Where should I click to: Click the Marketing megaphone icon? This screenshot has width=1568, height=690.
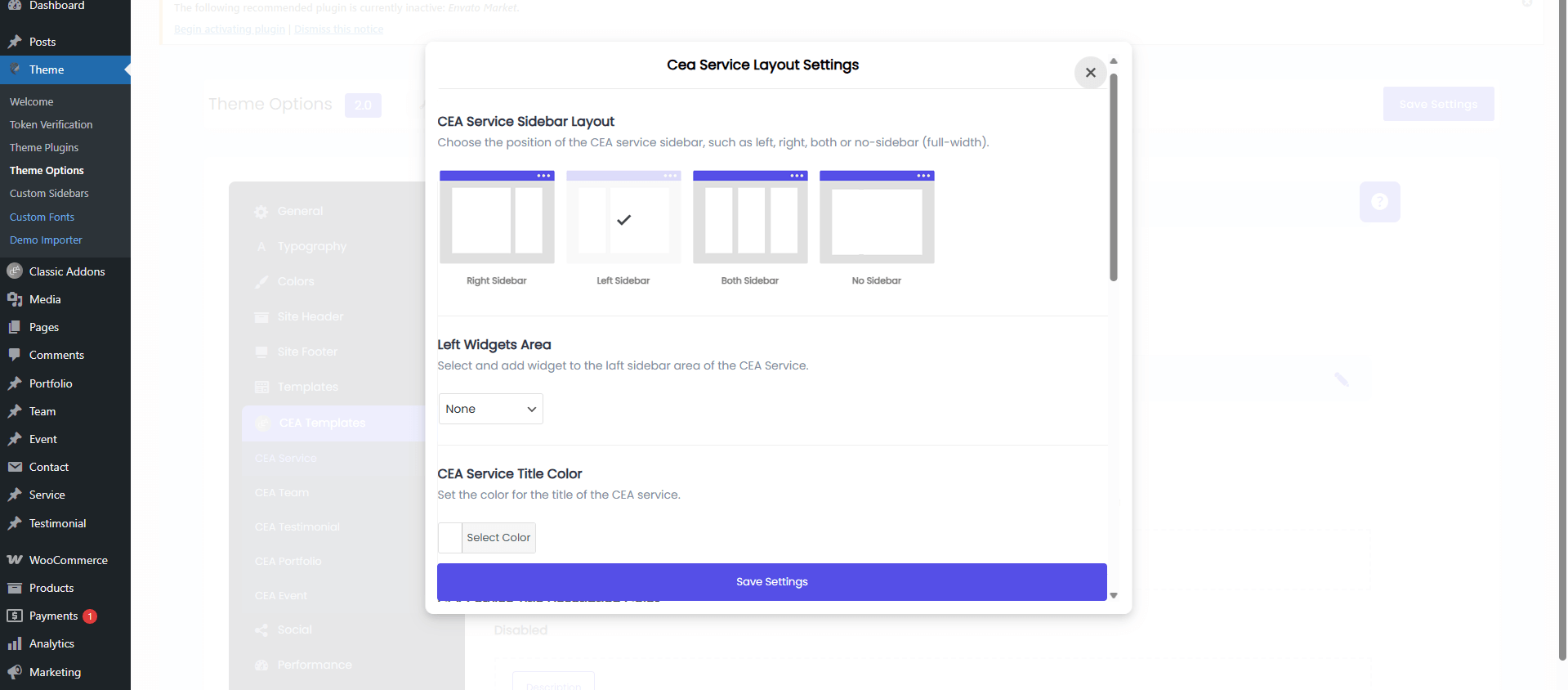15,672
